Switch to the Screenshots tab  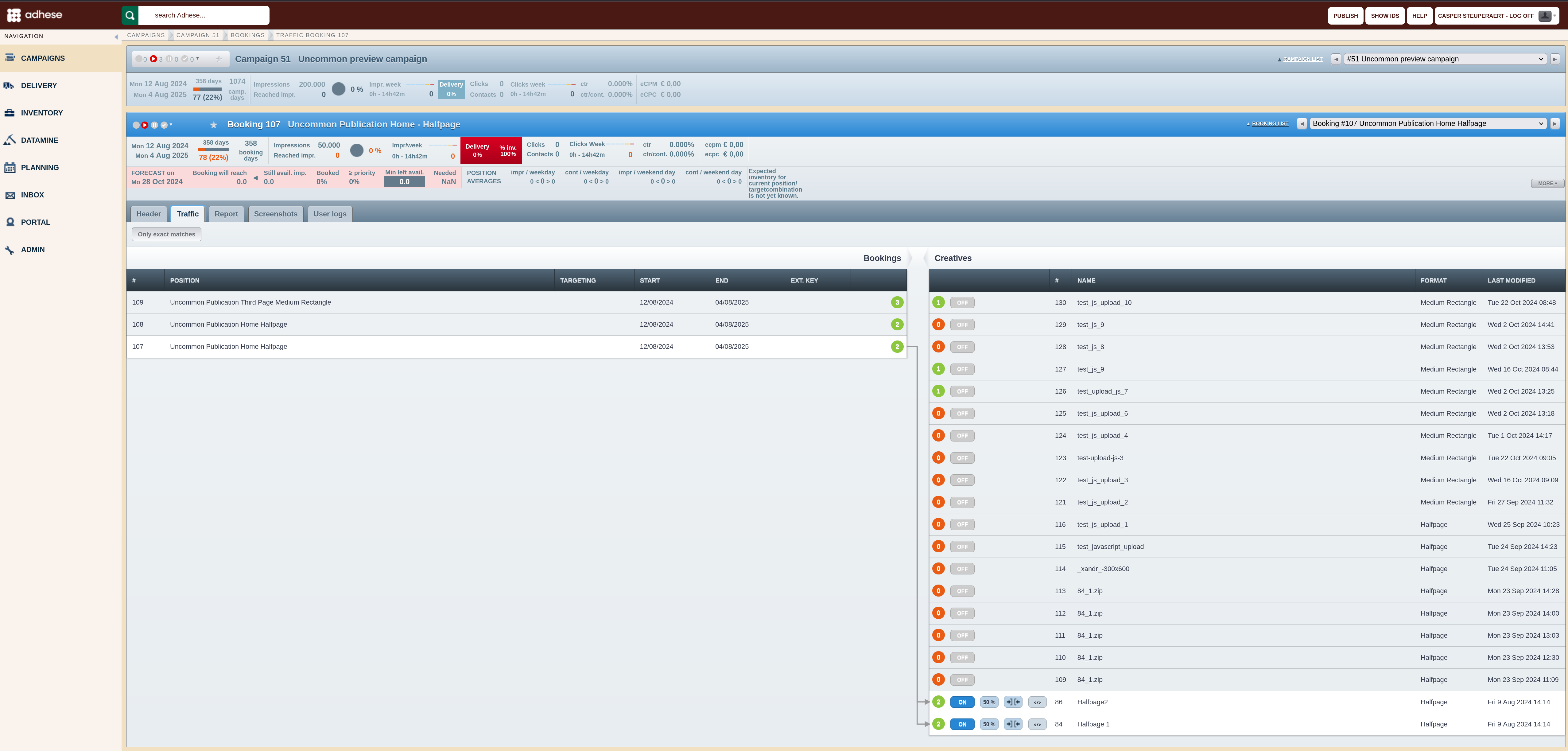(276, 214)
